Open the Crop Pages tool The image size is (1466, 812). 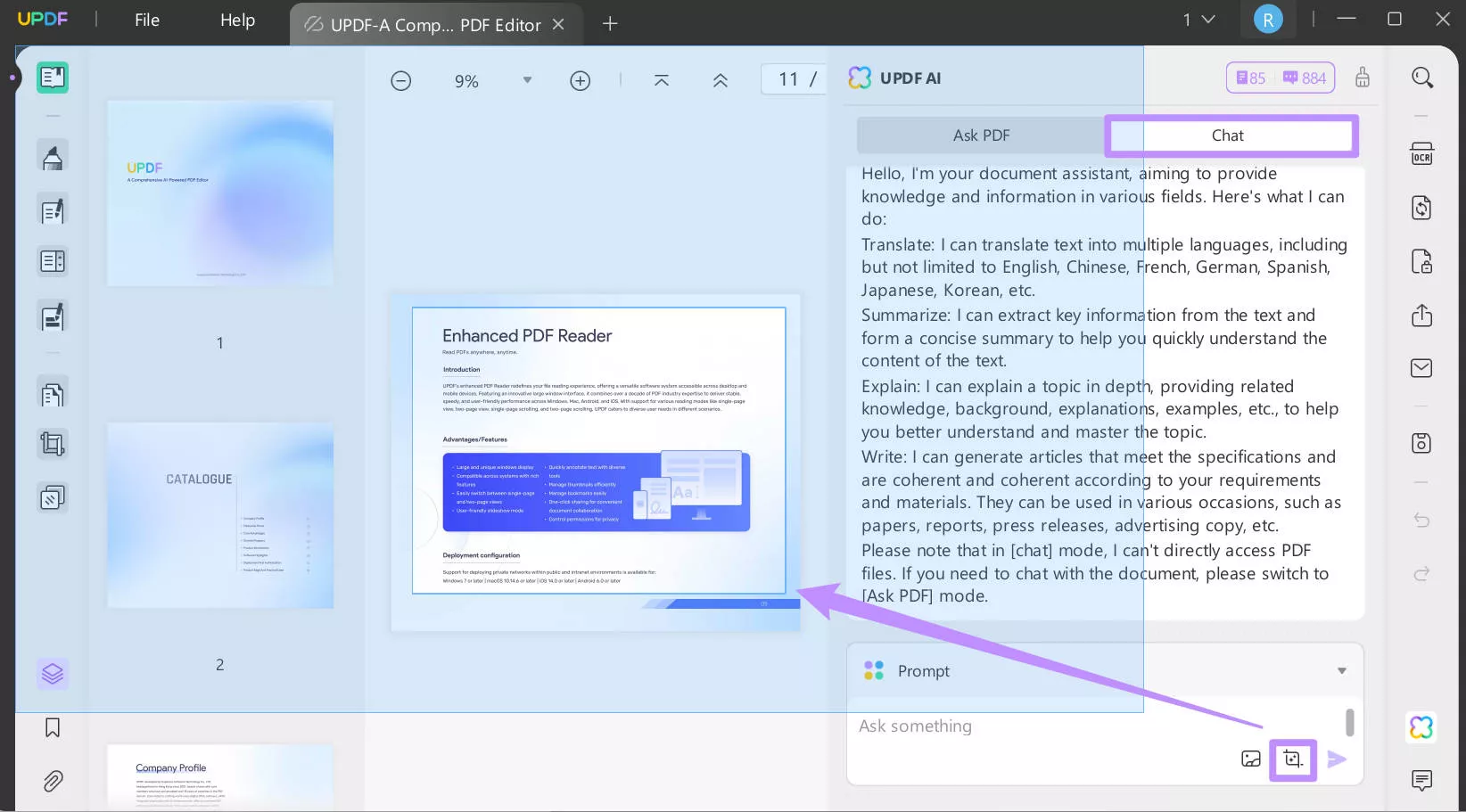click(x=53, y=444)
